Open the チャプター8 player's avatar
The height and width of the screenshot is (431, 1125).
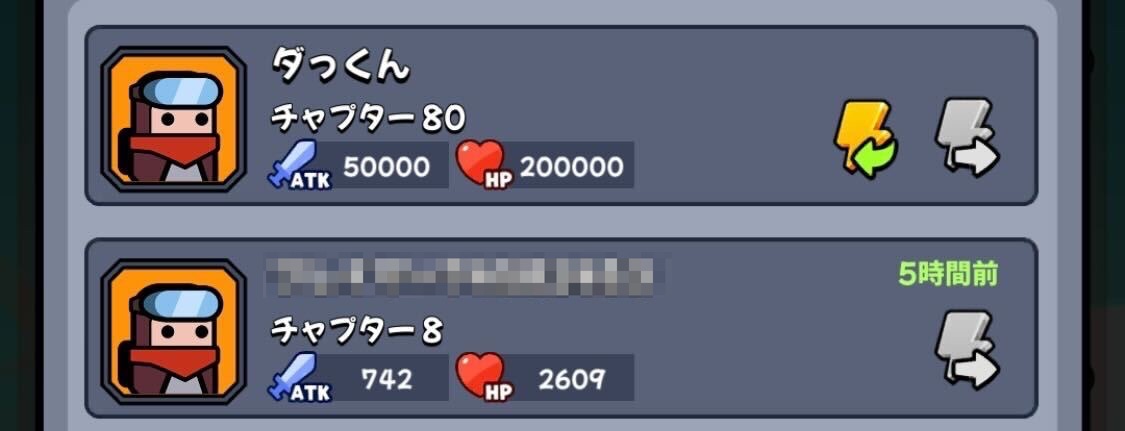tap(174, 331)
